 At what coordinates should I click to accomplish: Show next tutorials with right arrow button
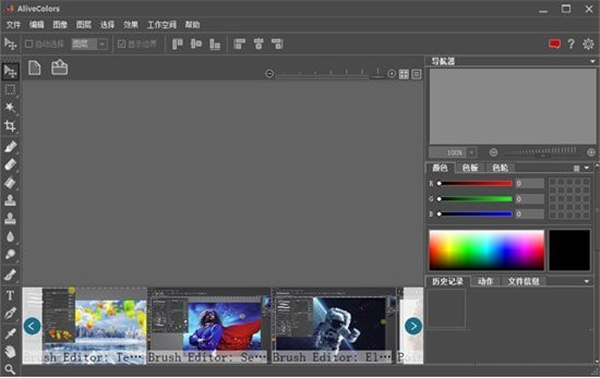click(413, 326)
